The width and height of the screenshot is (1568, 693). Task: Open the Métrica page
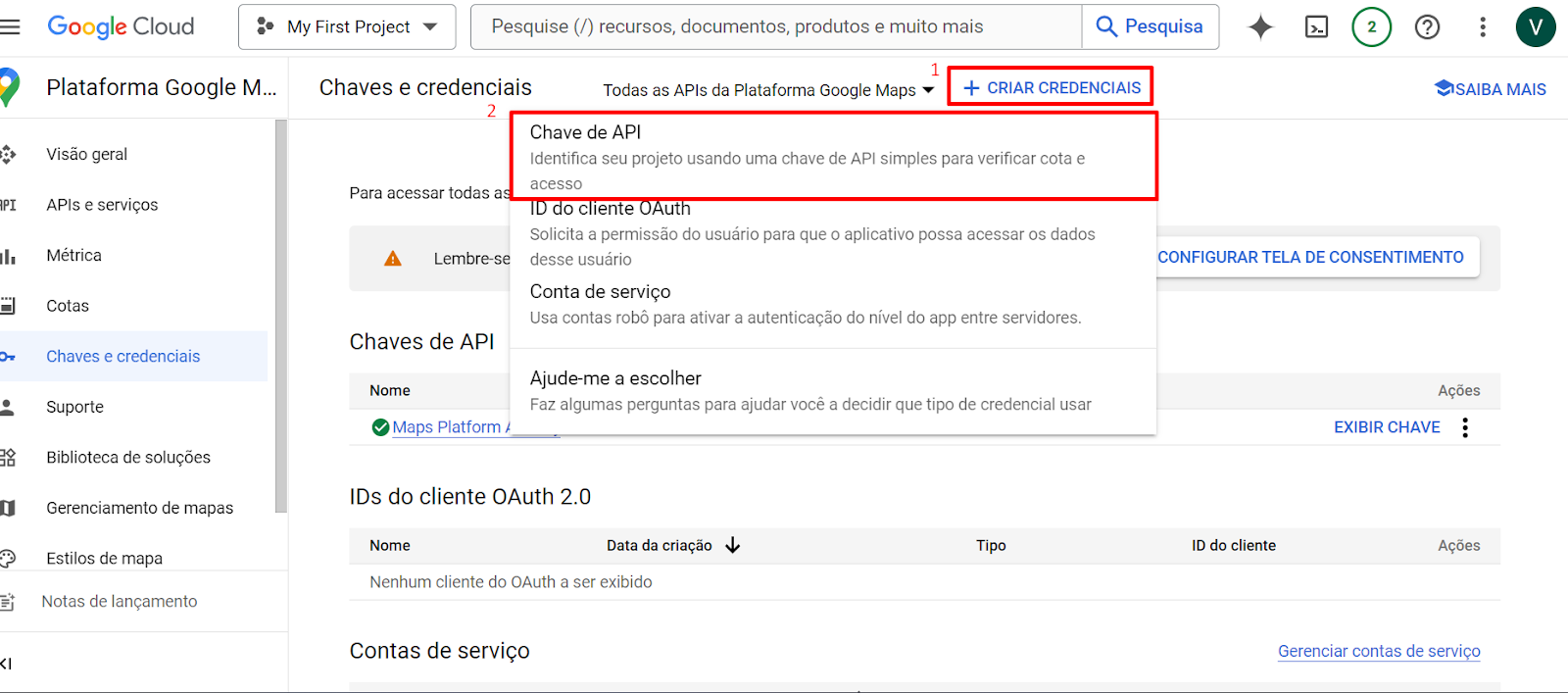73,255
